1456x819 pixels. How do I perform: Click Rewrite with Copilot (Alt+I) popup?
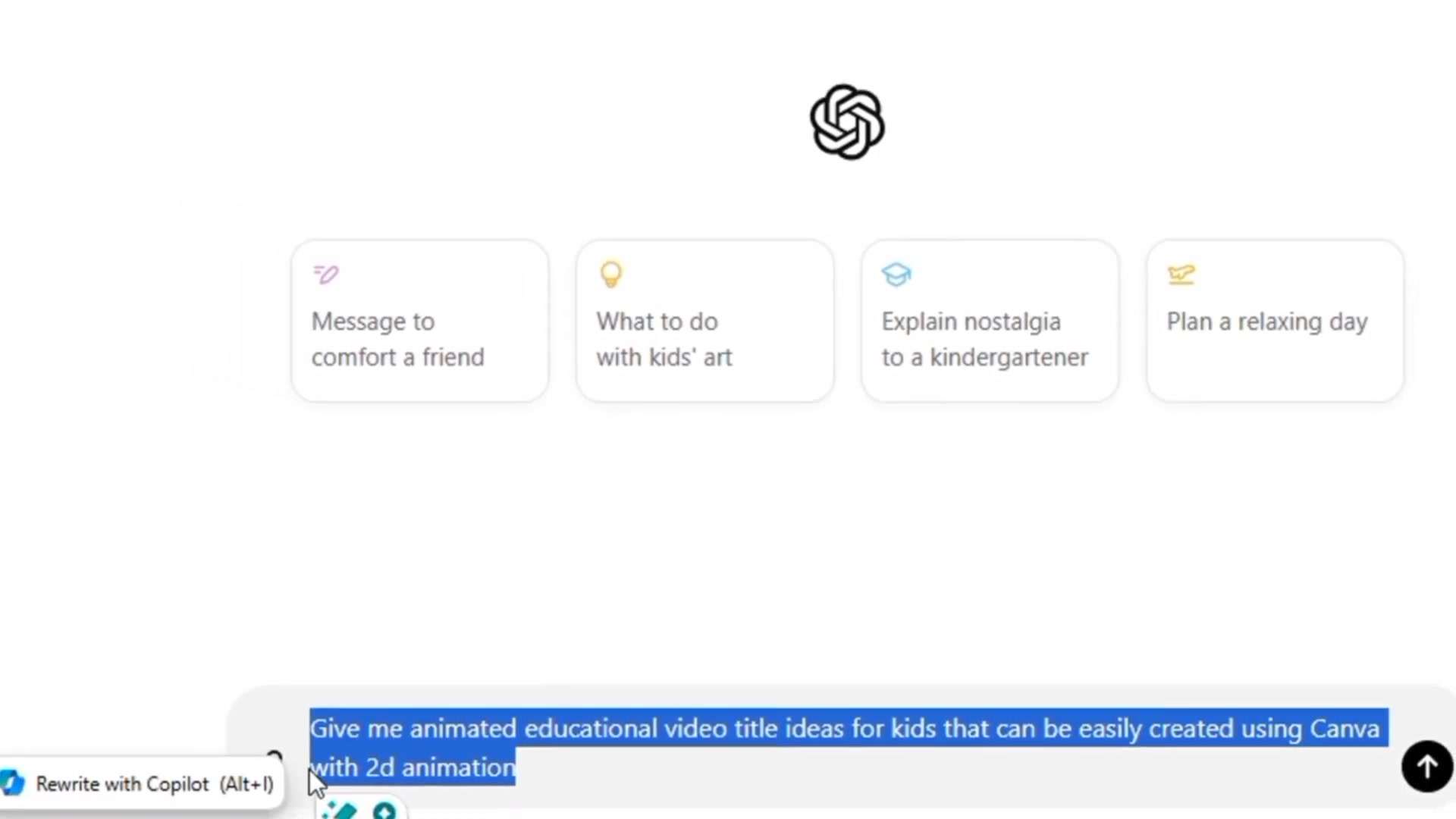tap(142, 783)
